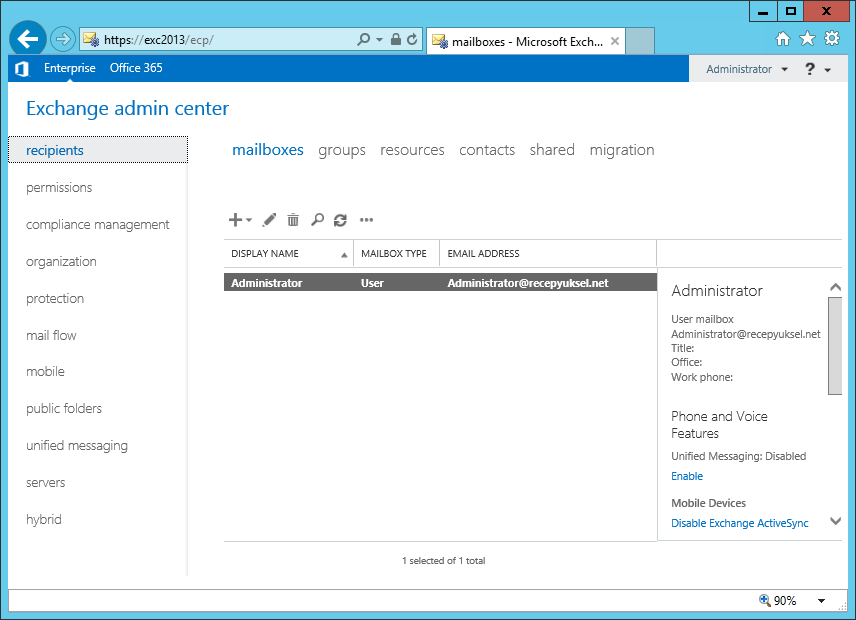Open the organization section
The image size is (856, 620).
[61, 262]
